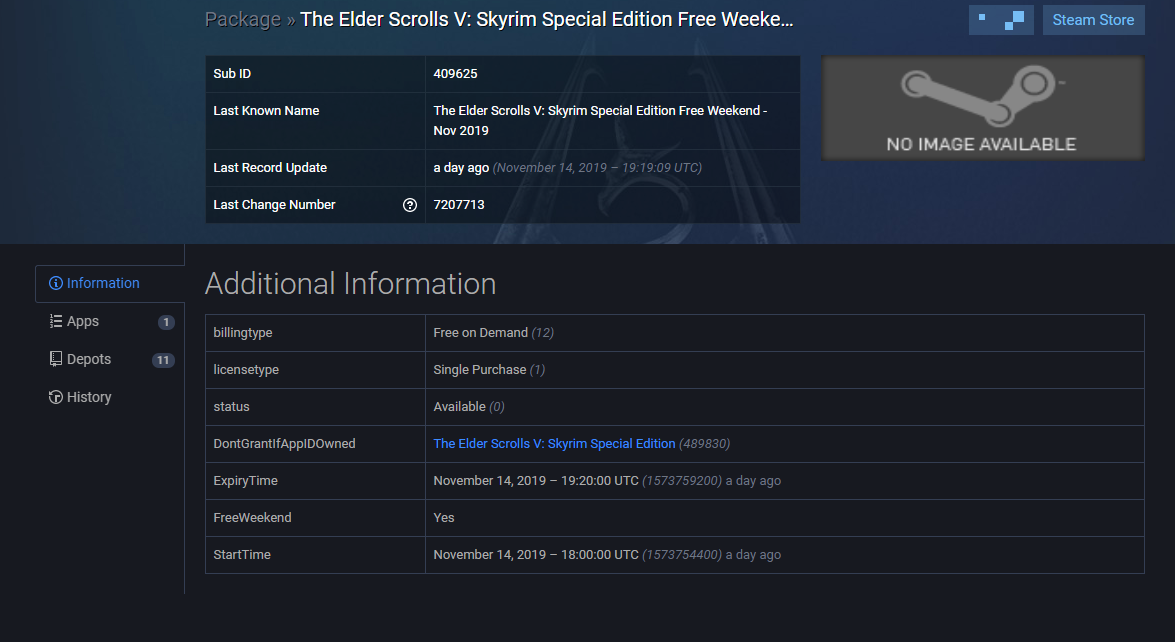
Task: Click the licensetype row label
Action: [x=246, y=369]
